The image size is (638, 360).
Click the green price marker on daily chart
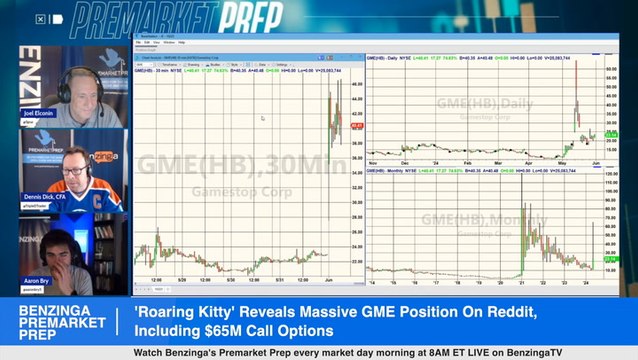click(612, 135)
